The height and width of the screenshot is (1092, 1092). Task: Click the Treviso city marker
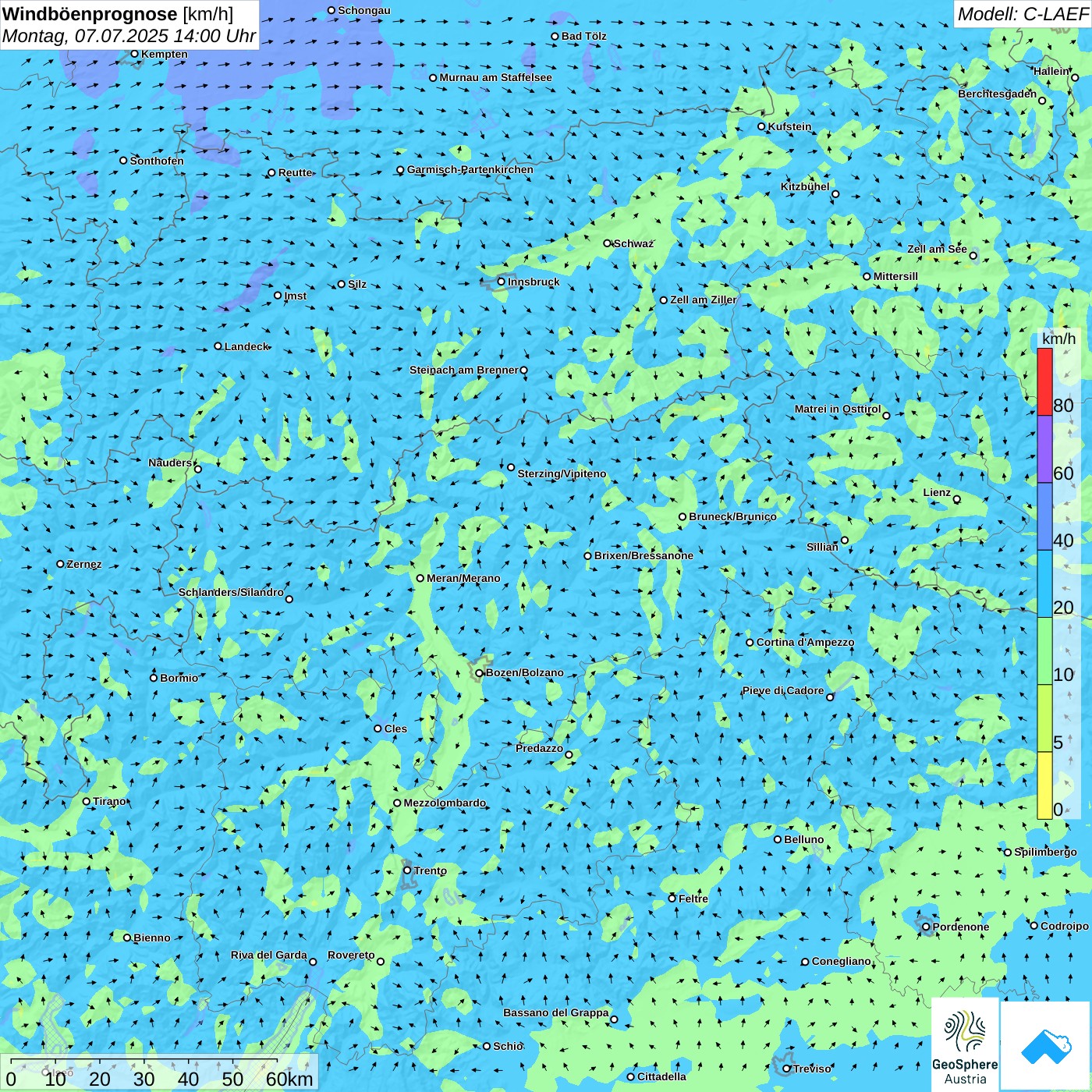[787, 1069]
